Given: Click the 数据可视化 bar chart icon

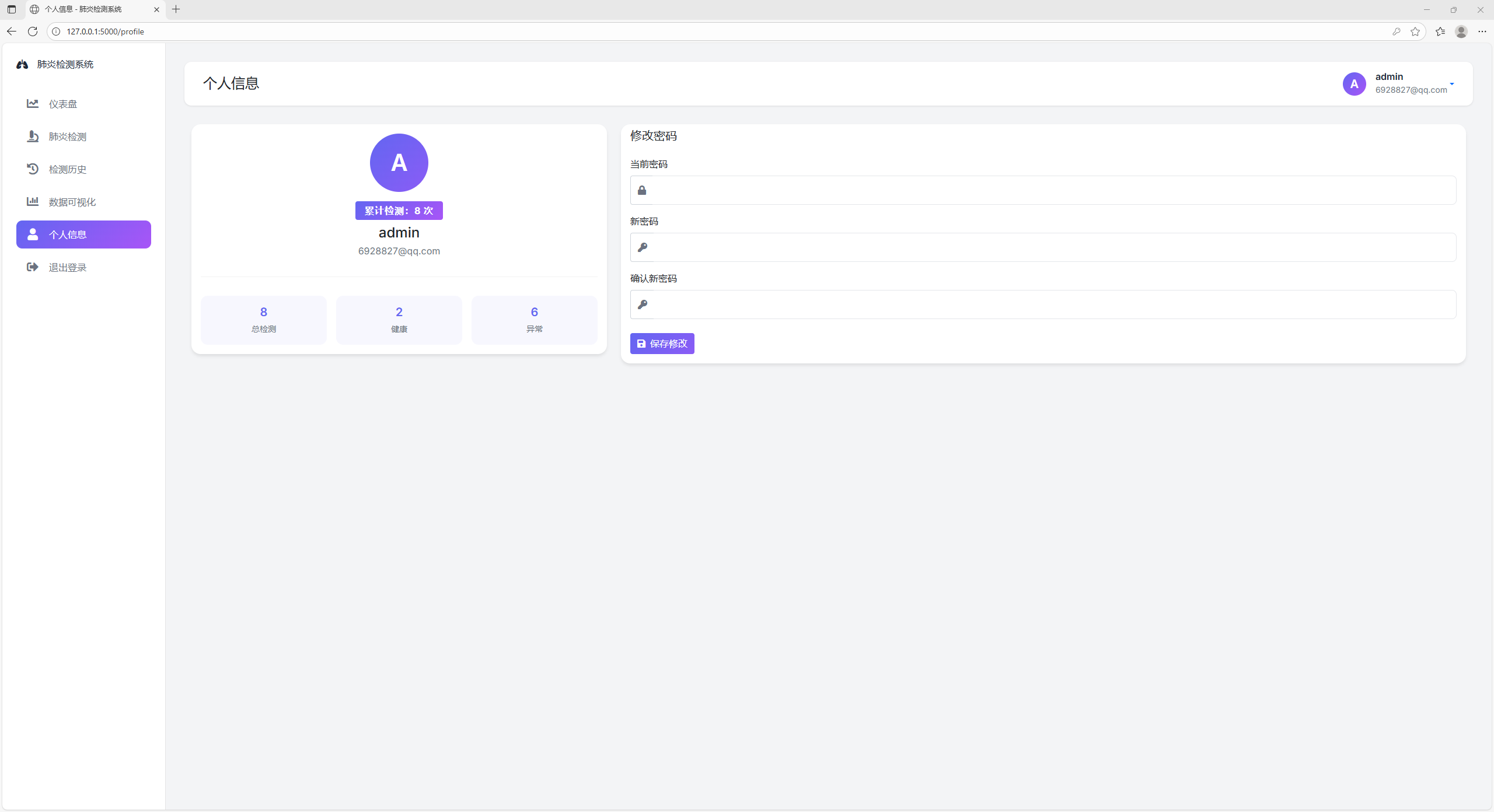Looking at the screenshot, I should (x=33, y=202).
